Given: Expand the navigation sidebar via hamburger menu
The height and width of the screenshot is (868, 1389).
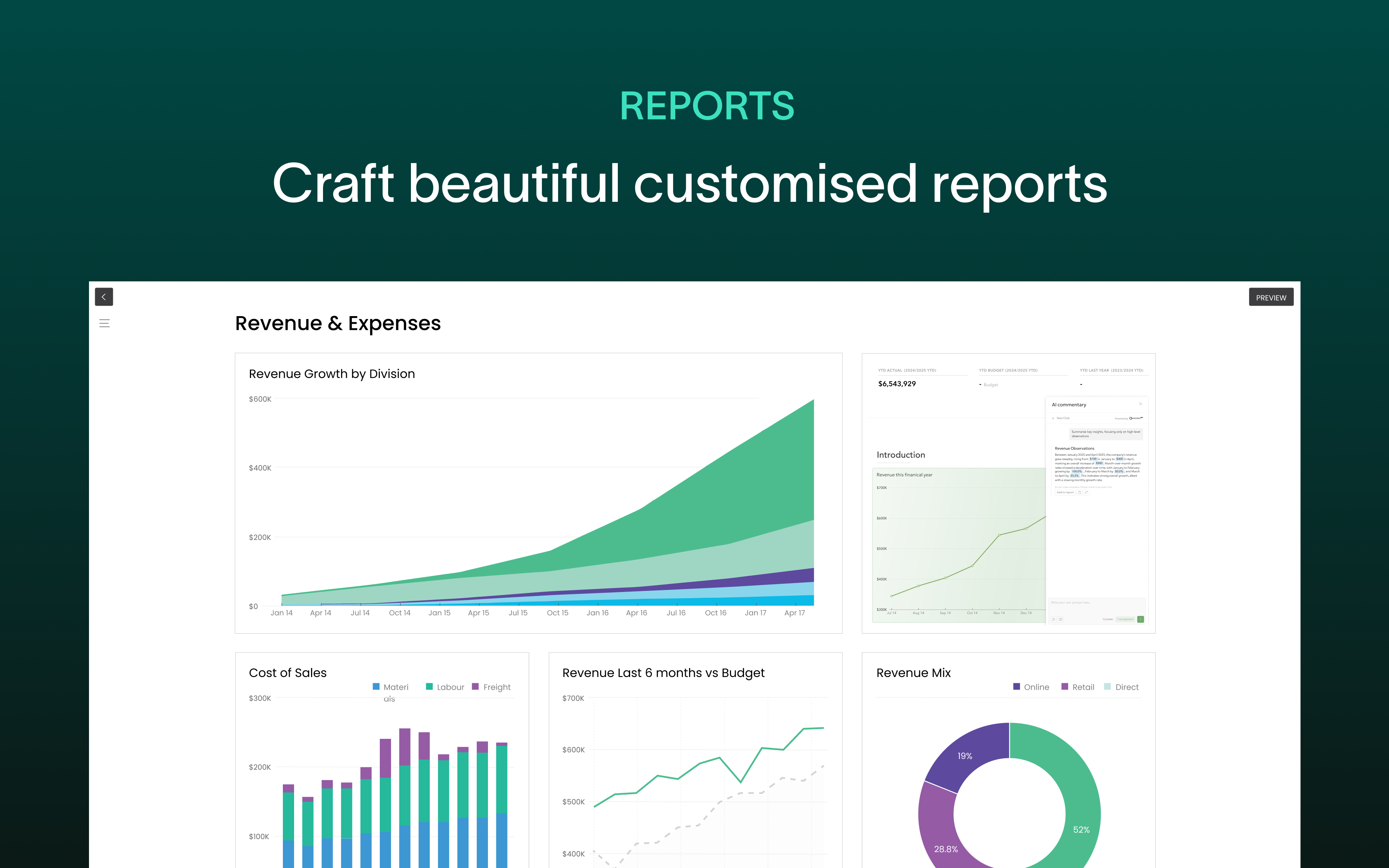Looking at the screenshot, I should click(x=104, y=323).
